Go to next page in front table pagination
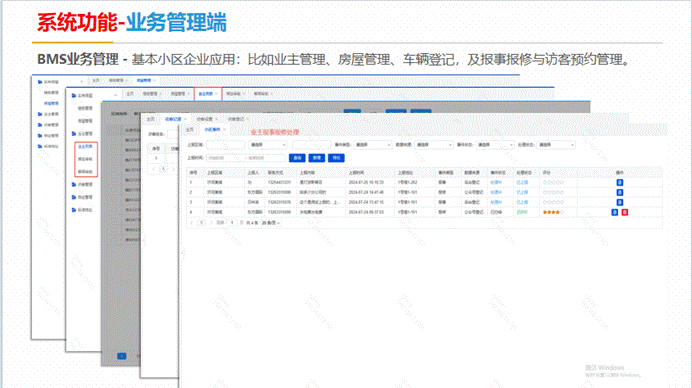692x388 pixels. [211, 223]
